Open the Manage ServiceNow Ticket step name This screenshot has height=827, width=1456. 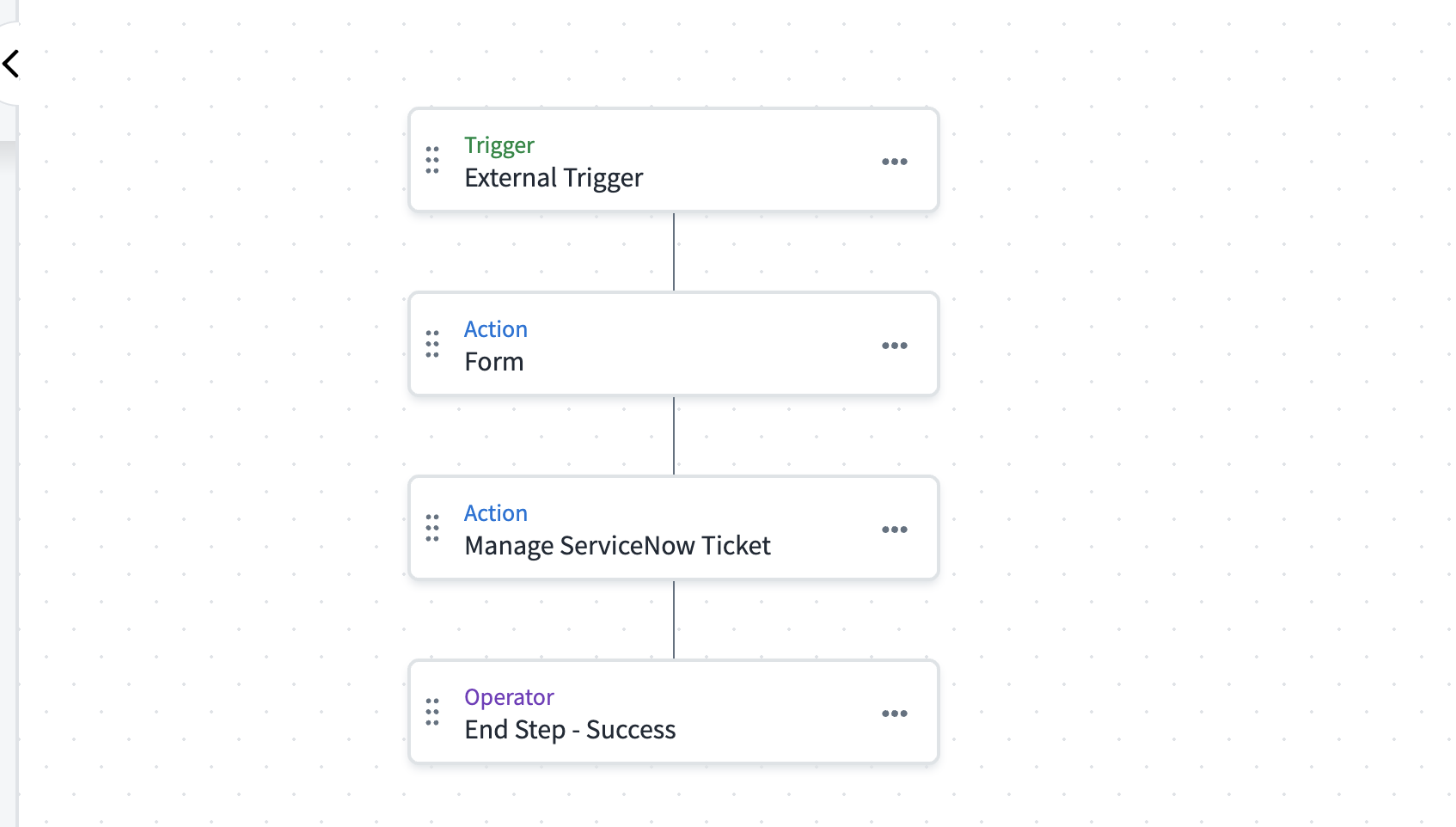tap(617, 546)
